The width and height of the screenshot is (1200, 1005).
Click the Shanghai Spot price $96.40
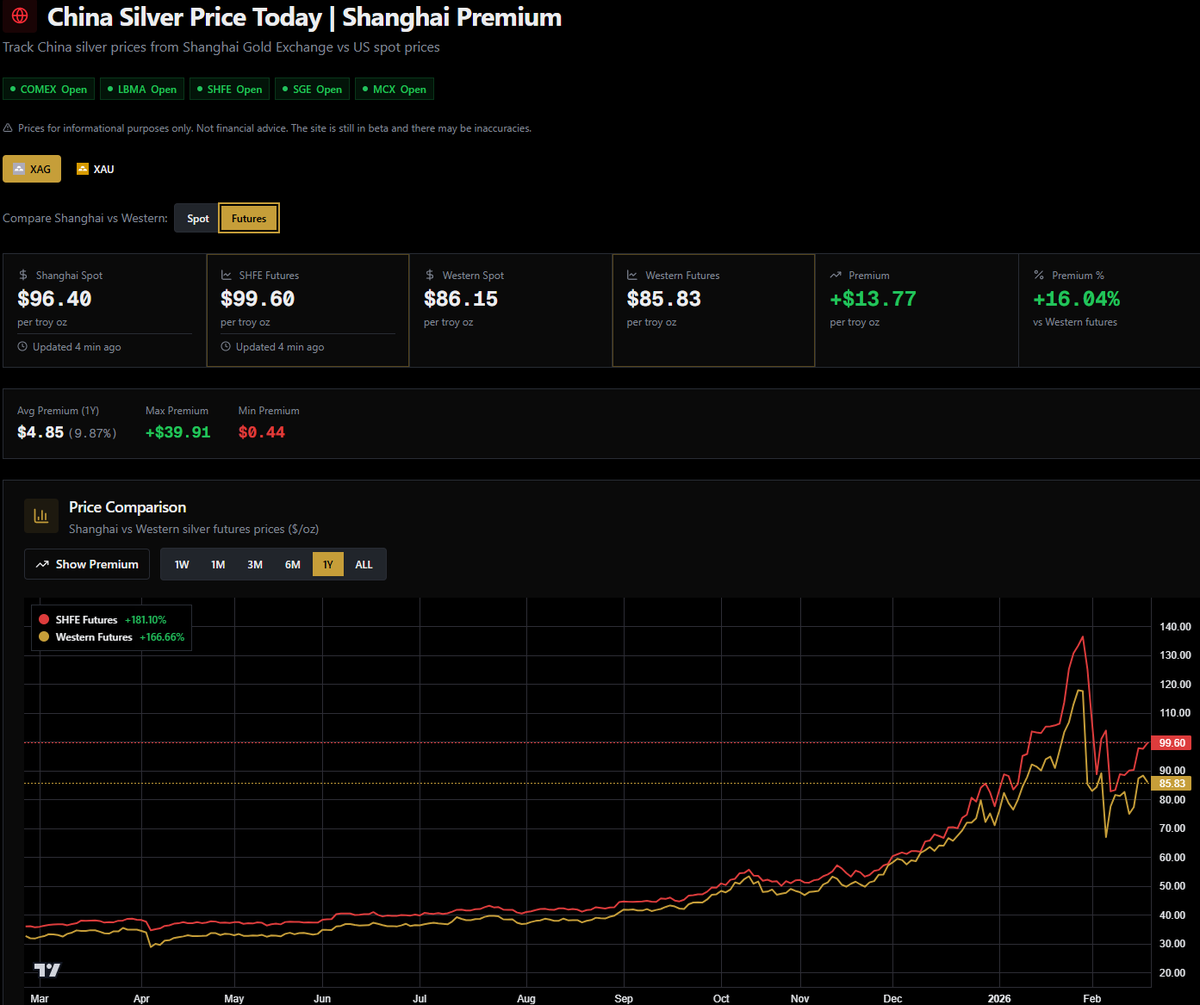(x=55, y=299)
